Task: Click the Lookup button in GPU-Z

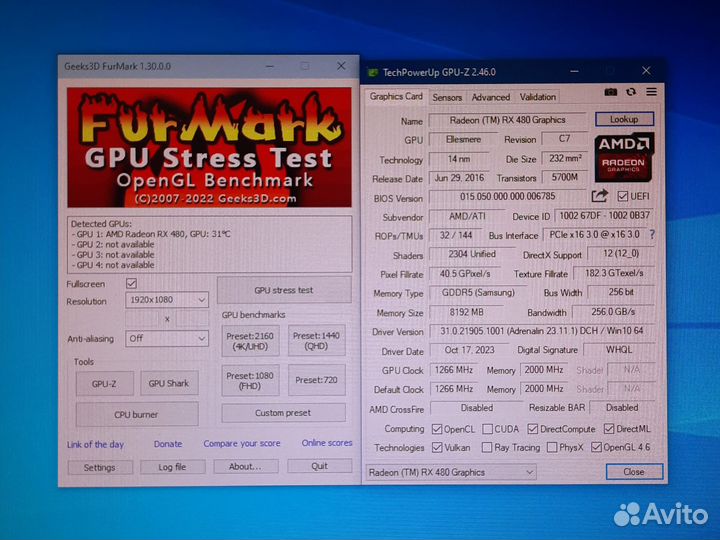Action: click(x=624, y=119)
